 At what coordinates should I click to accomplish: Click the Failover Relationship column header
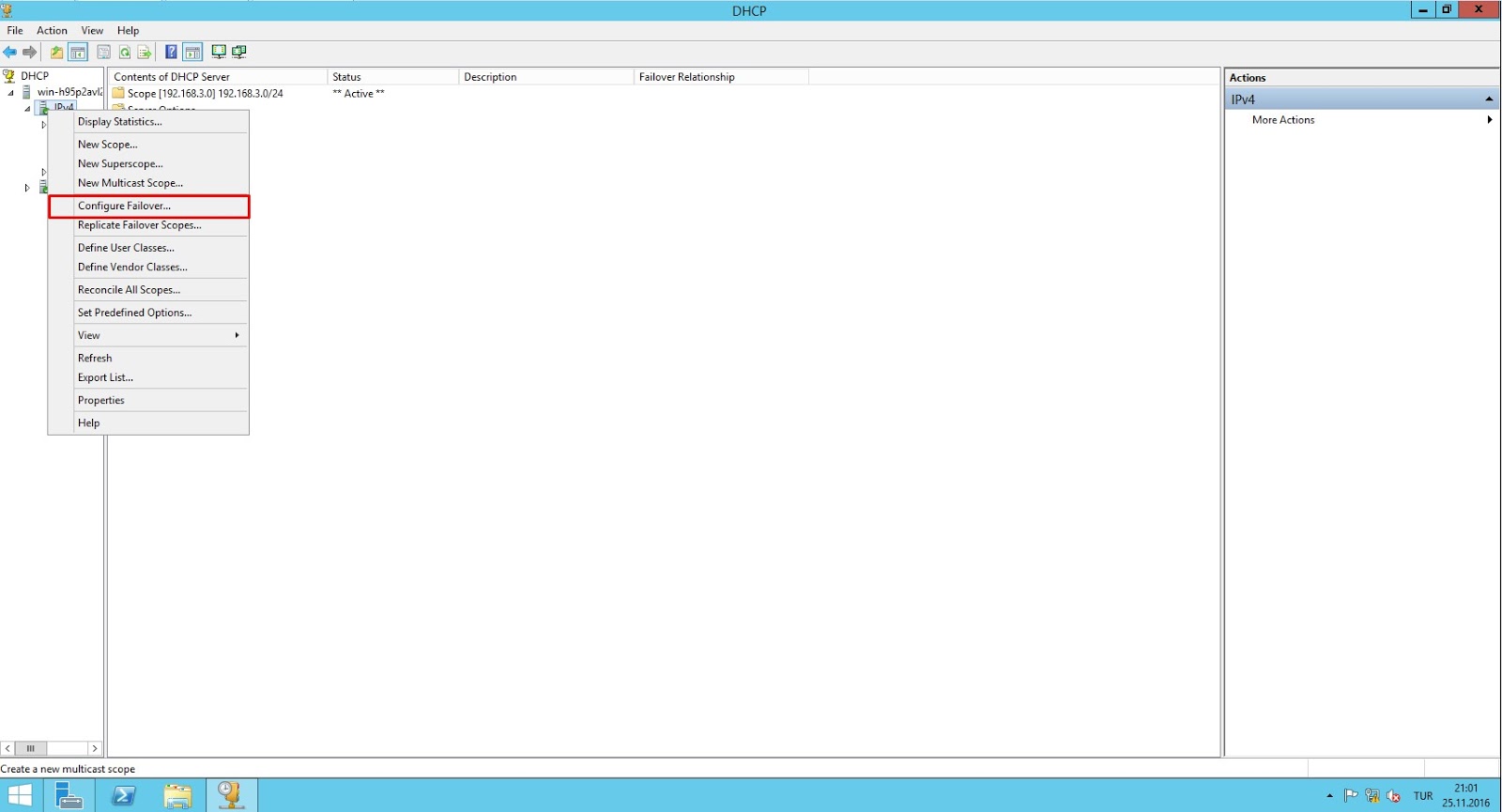pos(719,77)
